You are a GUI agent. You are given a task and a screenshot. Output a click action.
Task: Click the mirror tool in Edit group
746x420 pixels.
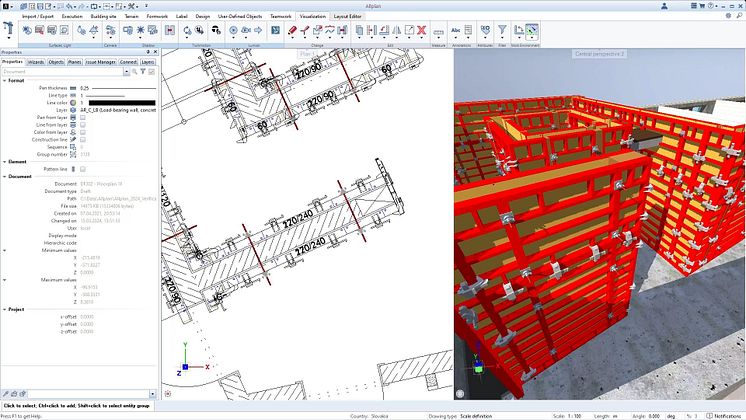point(396,30)
